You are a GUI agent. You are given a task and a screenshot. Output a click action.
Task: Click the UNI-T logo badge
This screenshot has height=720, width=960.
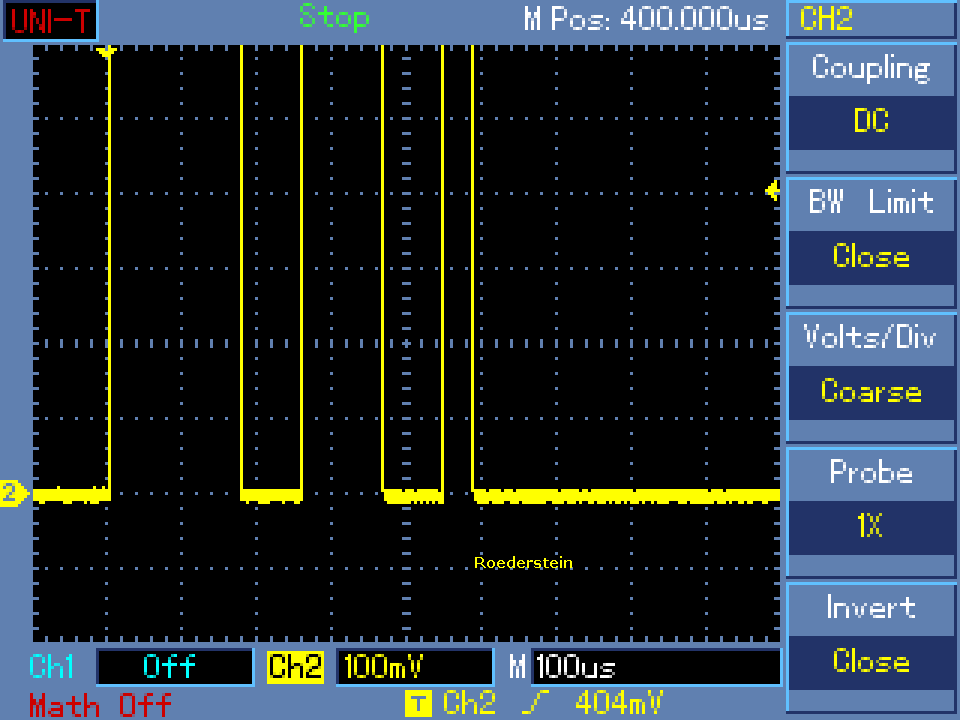pyautogui.click(x=50, y=20)
